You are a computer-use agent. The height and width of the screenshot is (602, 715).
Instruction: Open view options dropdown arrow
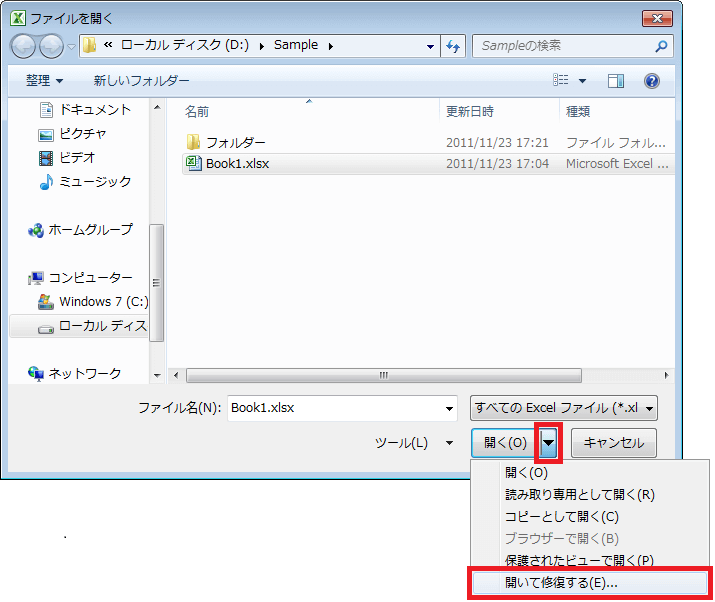pos(582,81)
